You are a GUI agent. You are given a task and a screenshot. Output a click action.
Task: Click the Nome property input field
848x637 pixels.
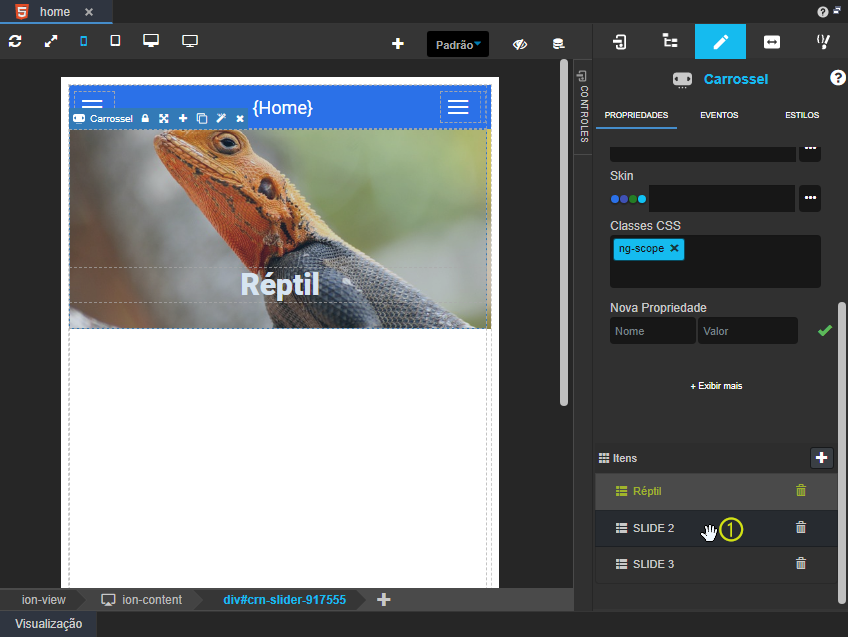click(x=653, y=331)
